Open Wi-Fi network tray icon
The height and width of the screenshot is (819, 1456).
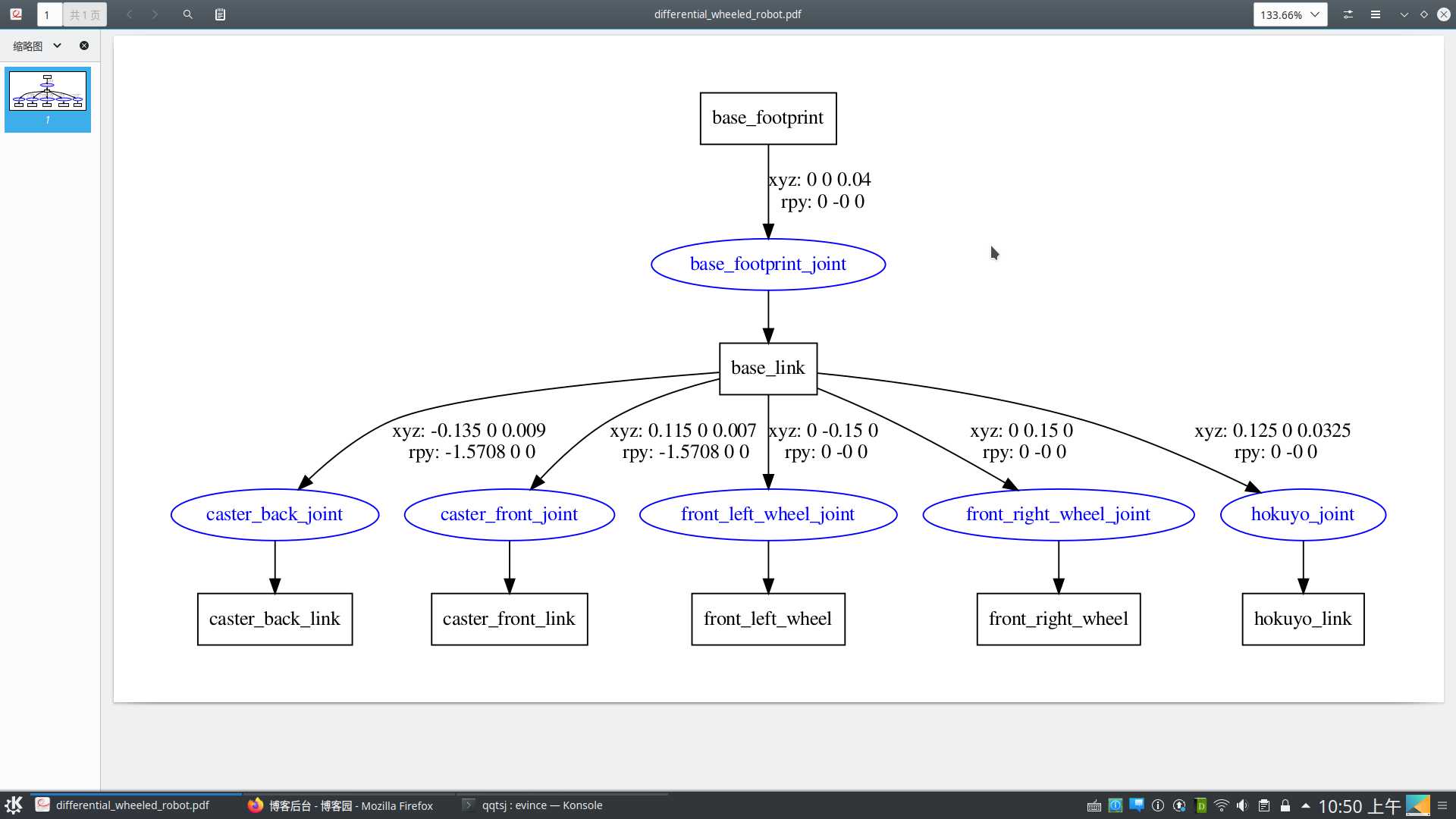1222,805
